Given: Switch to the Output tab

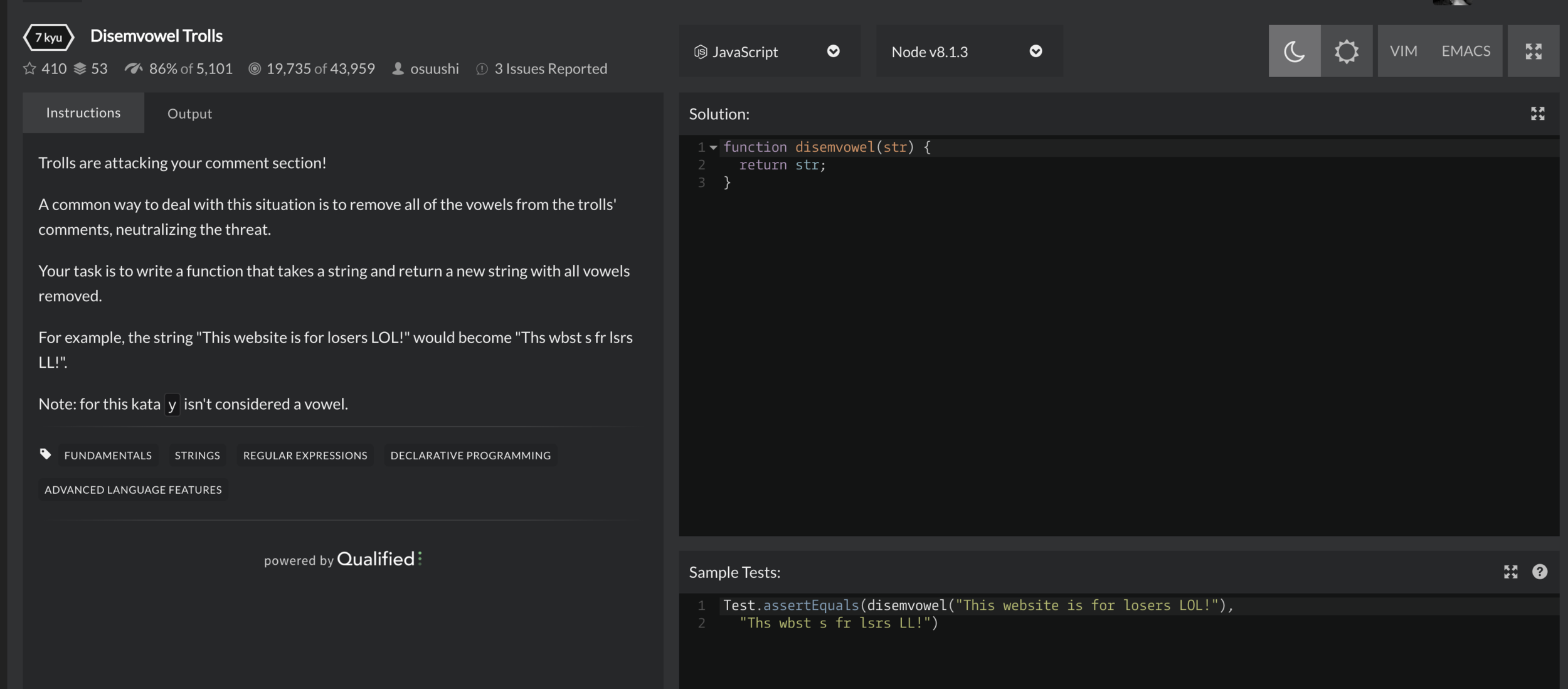Looking at the screenshot, I should click(189, 114).
